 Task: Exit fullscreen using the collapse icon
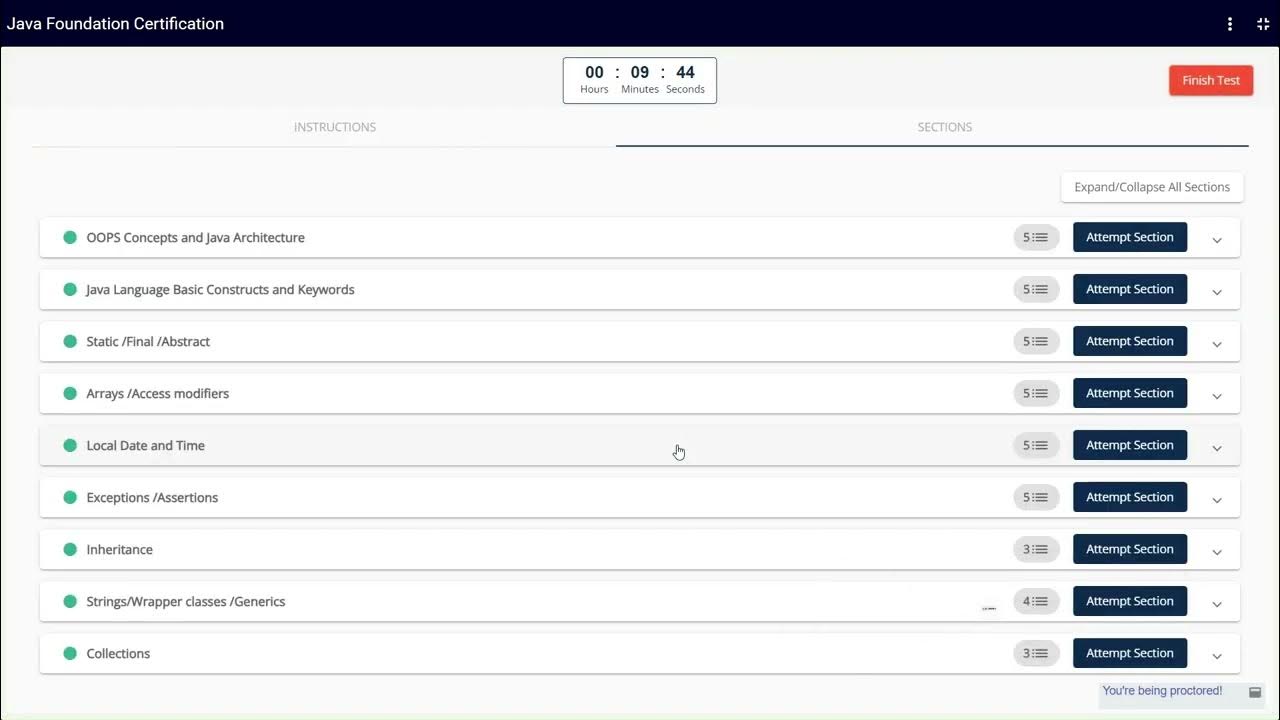coord(1263,24)
